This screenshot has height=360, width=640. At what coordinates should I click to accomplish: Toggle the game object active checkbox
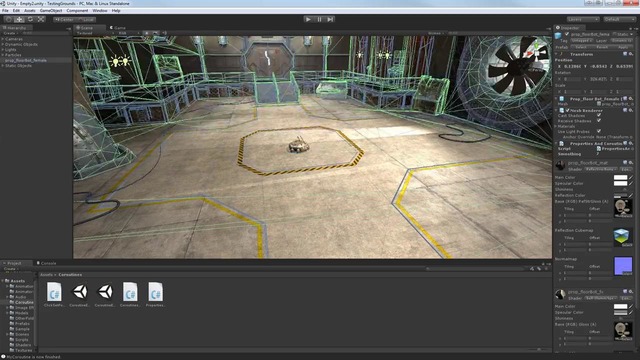[567, 34]
